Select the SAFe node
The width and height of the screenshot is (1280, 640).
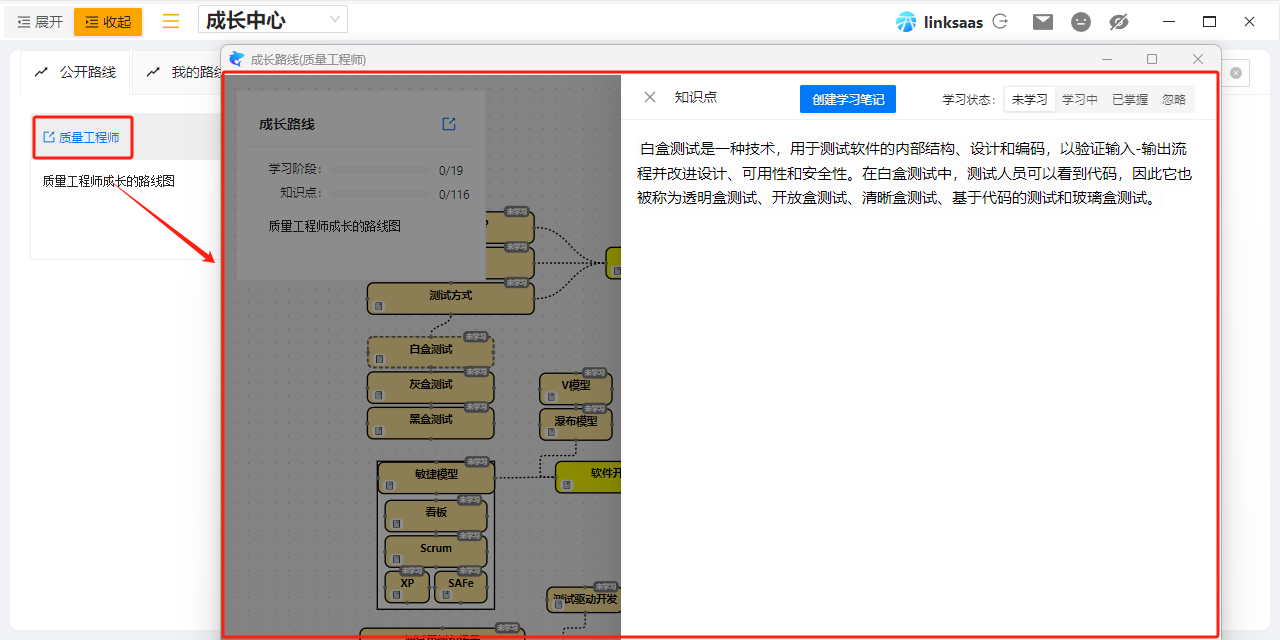pyautogui.click(x=461, y=587)
